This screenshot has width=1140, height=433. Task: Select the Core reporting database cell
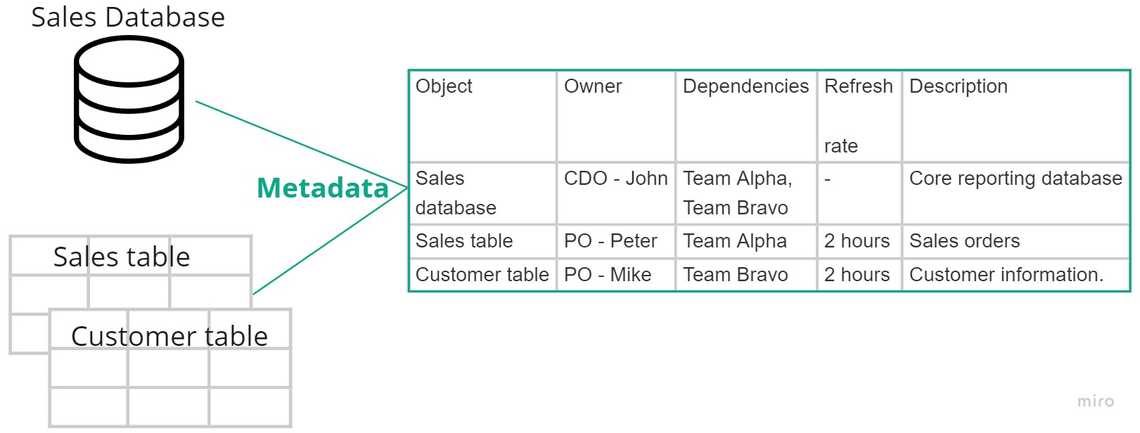(x=1016, y=193)
